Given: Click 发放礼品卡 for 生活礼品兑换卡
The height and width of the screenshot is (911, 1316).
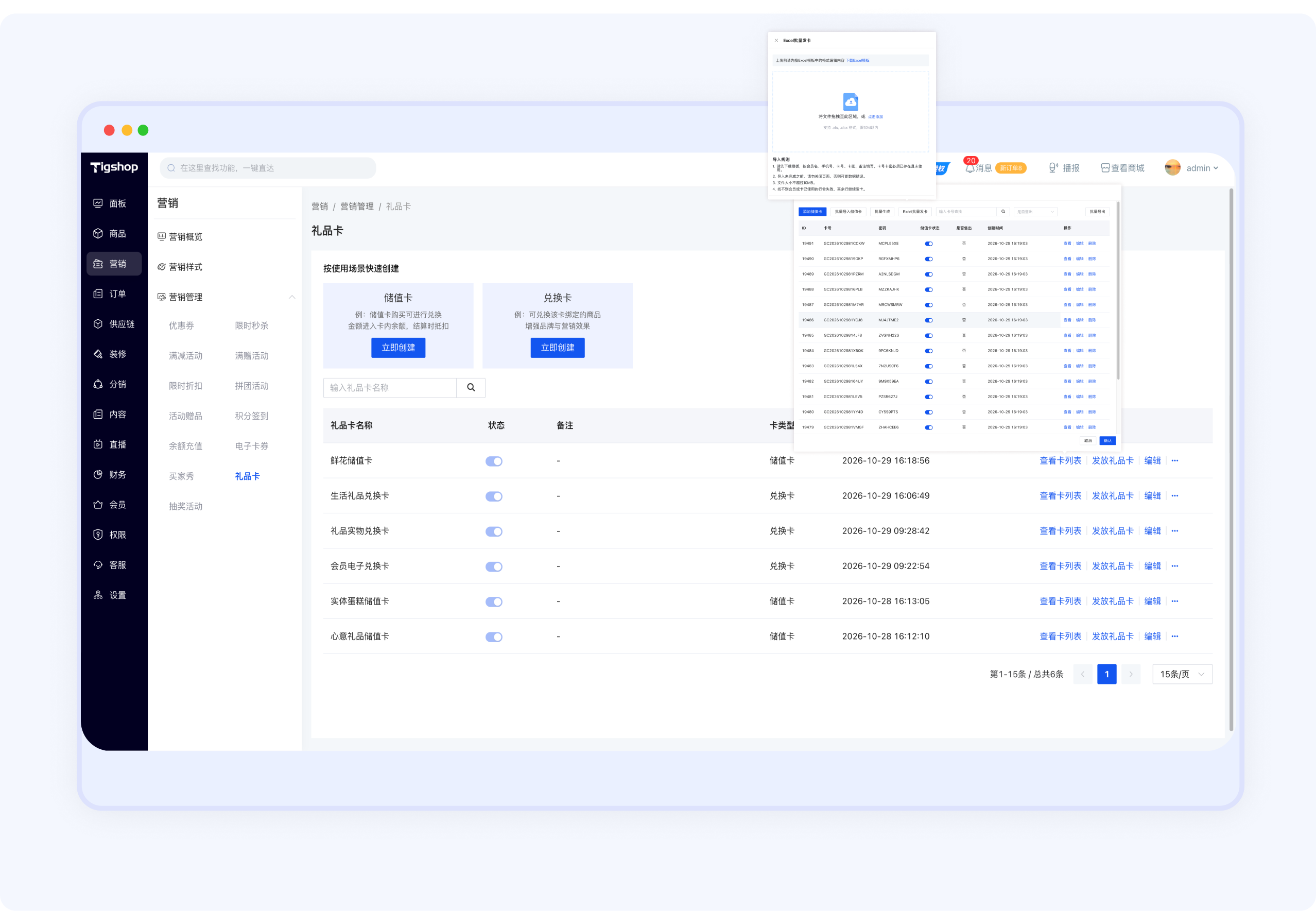Looking at the screenshot, I should point(1112,496).
